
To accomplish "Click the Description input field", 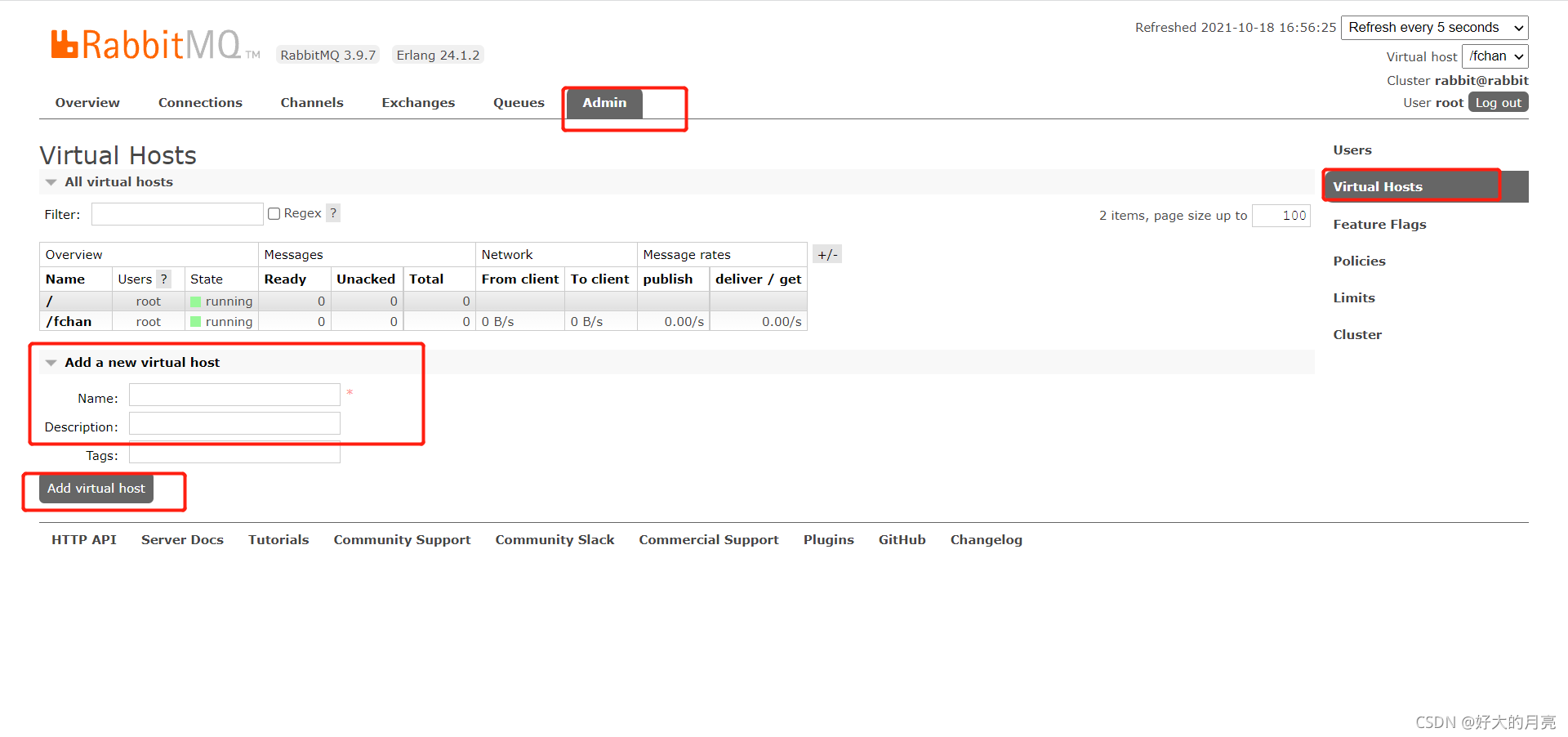I will pyautogui.click(x=234, y=423).
